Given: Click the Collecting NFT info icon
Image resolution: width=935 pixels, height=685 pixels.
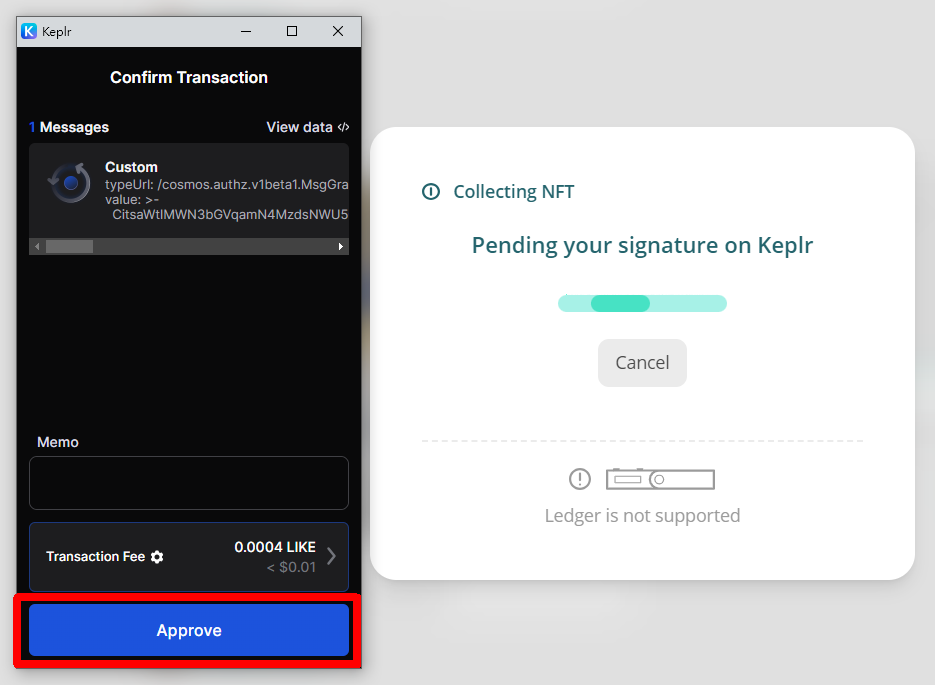Looking at the screenshot, I should coord(431,191).
